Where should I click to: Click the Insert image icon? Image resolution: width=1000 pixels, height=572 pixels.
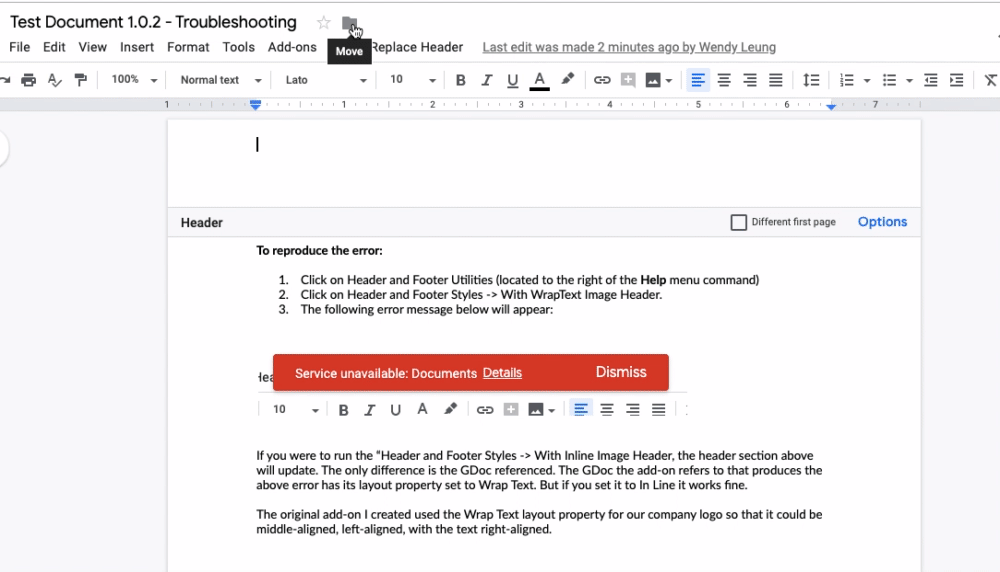click(x=653, y=80)
